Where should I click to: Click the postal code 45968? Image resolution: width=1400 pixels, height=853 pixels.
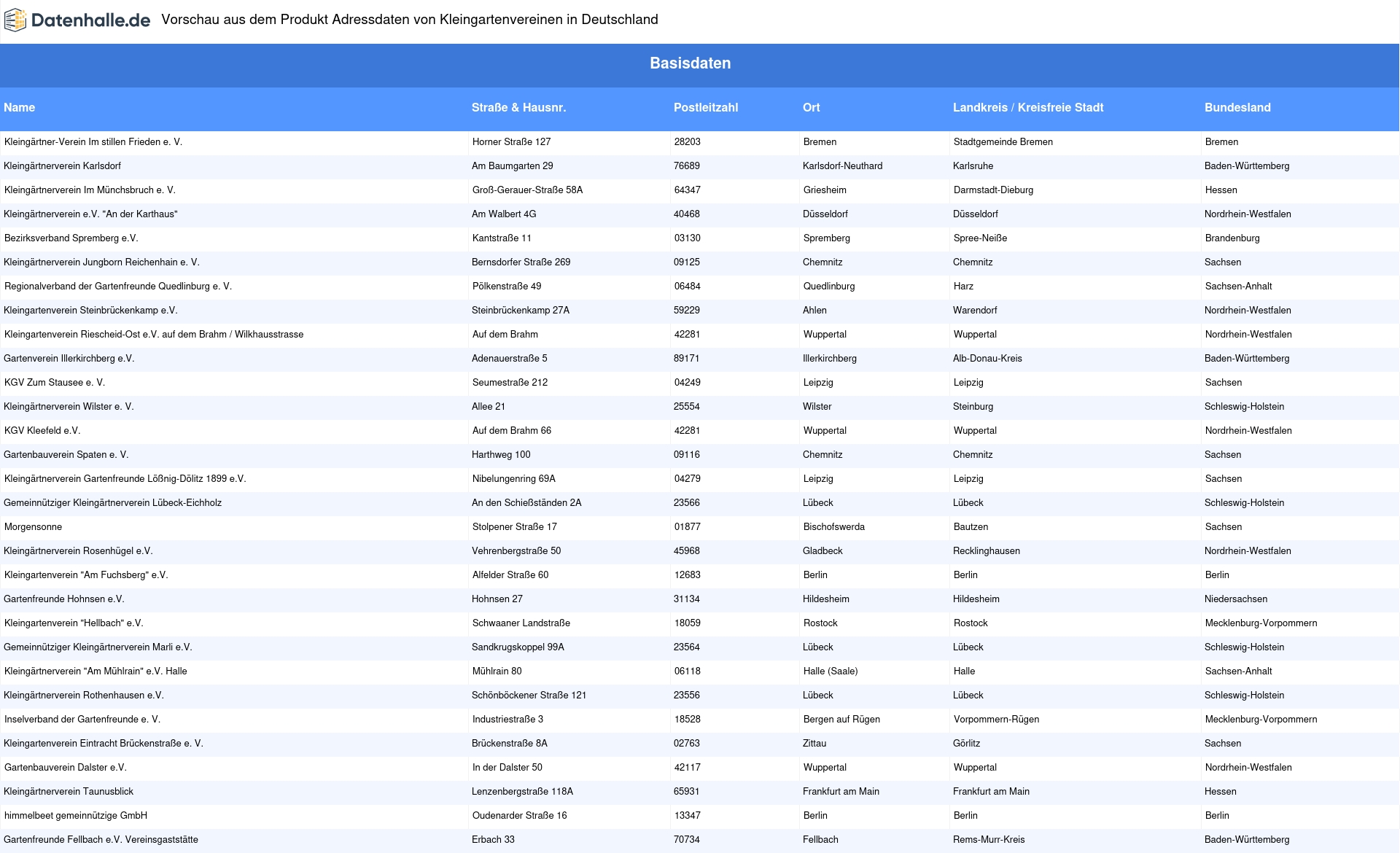687,551
